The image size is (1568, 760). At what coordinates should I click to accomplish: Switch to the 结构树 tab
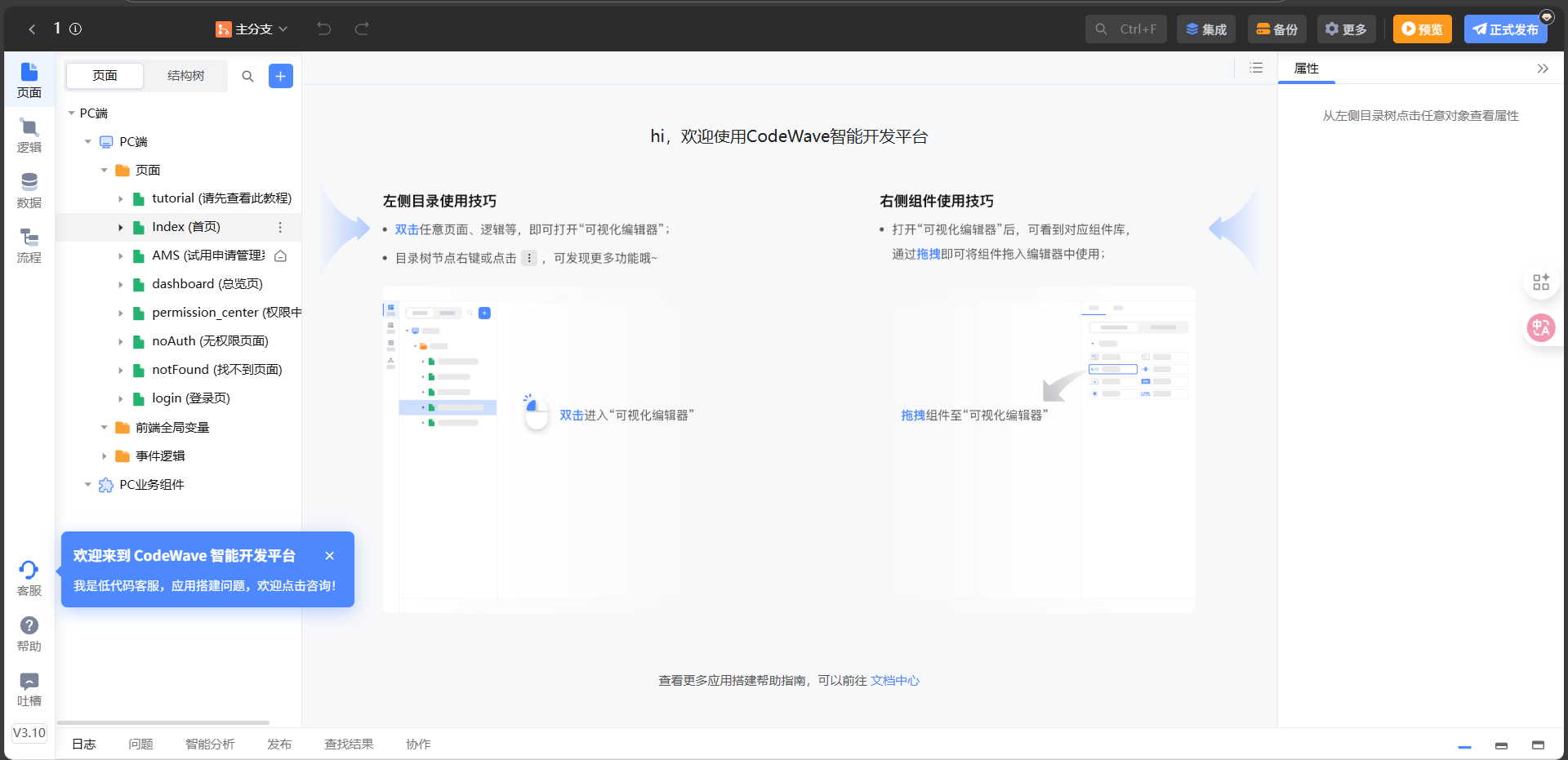click(x=185, y=76)
